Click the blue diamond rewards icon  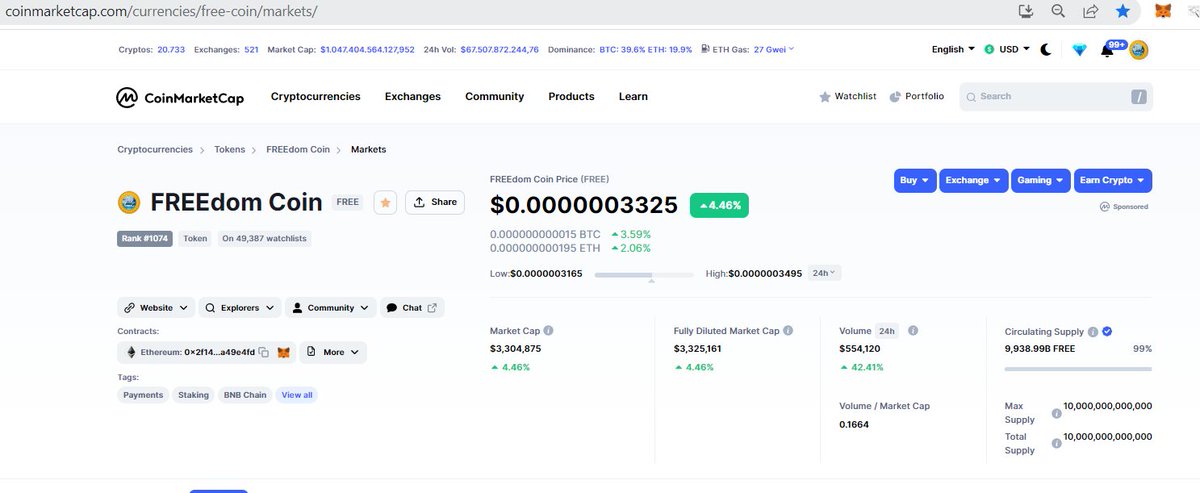point(1079,50)
